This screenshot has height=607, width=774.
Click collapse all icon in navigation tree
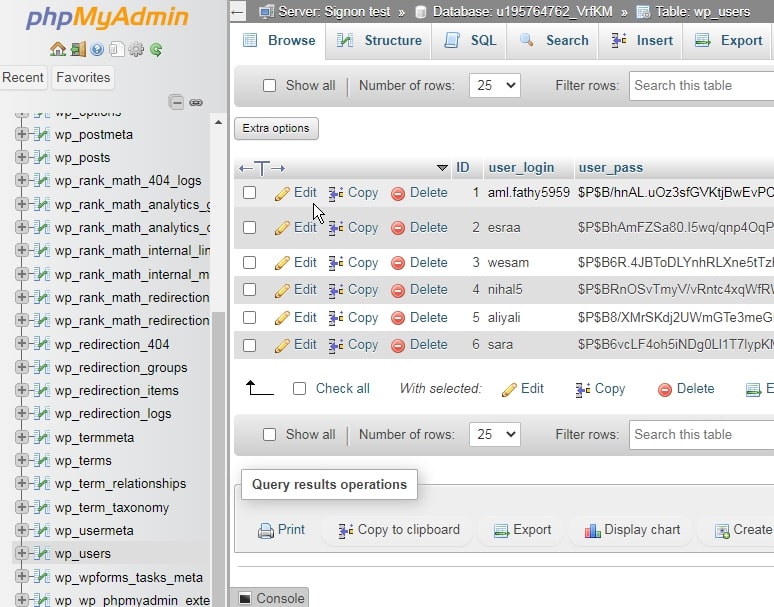(x=177, y=102)
